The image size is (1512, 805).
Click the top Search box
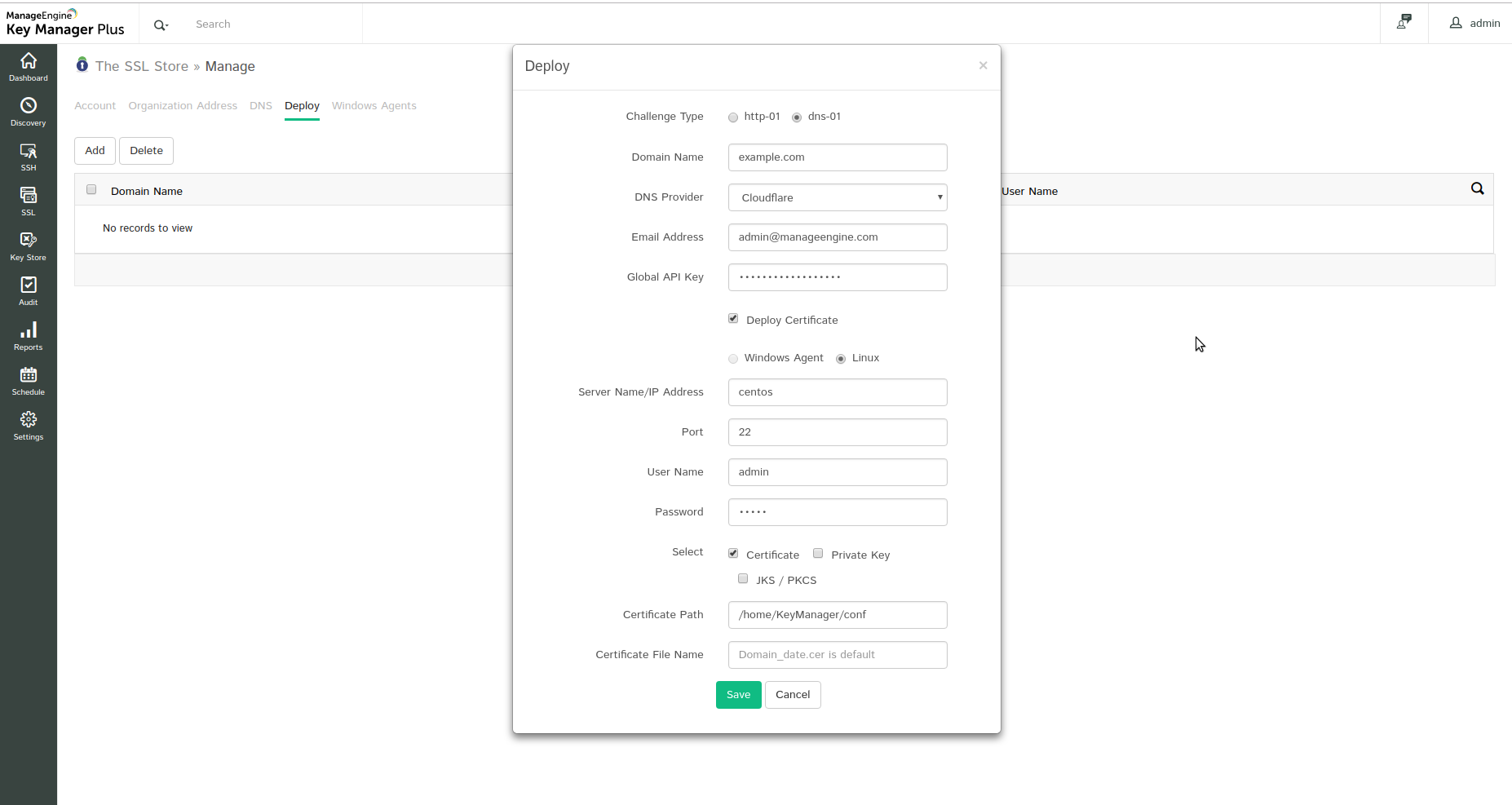point(275,24)
